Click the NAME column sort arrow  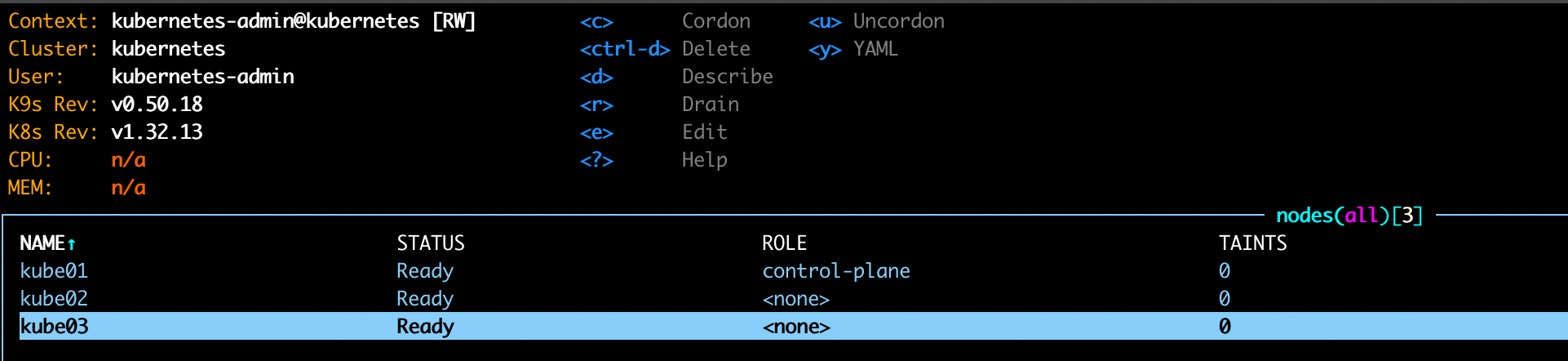coord(72,244)
